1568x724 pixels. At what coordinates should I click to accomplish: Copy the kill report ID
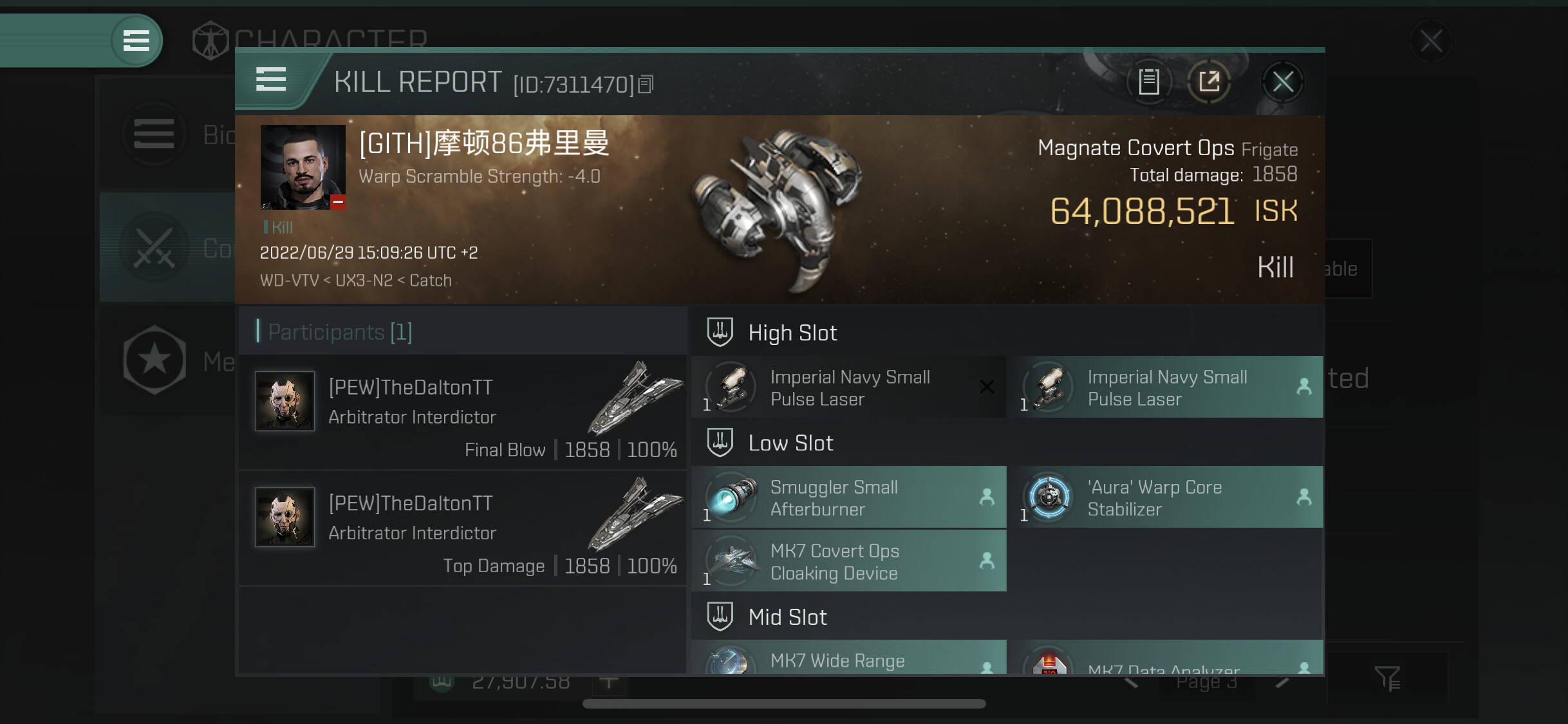click(x=646, y=84)
